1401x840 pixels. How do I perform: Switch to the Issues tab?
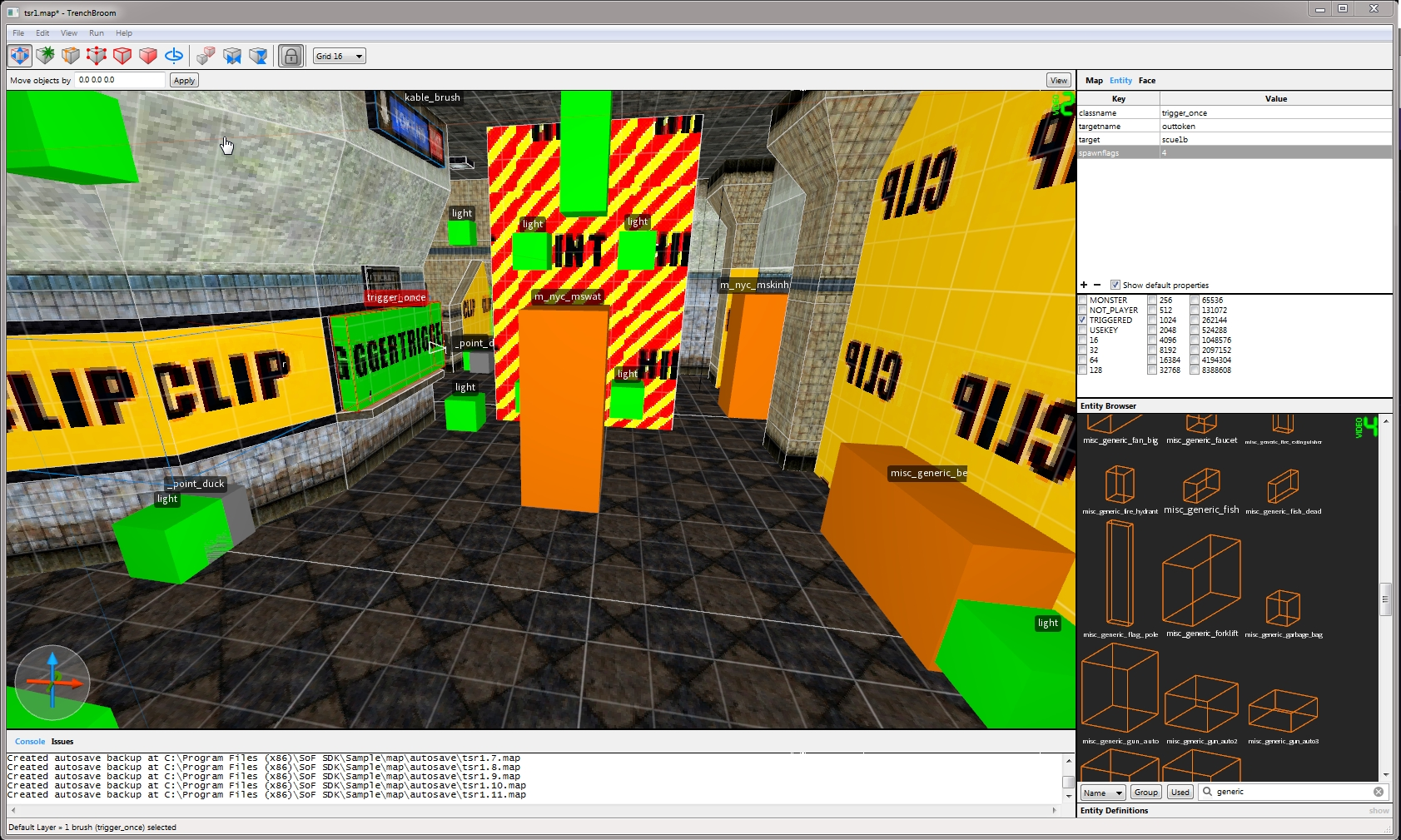62,741
